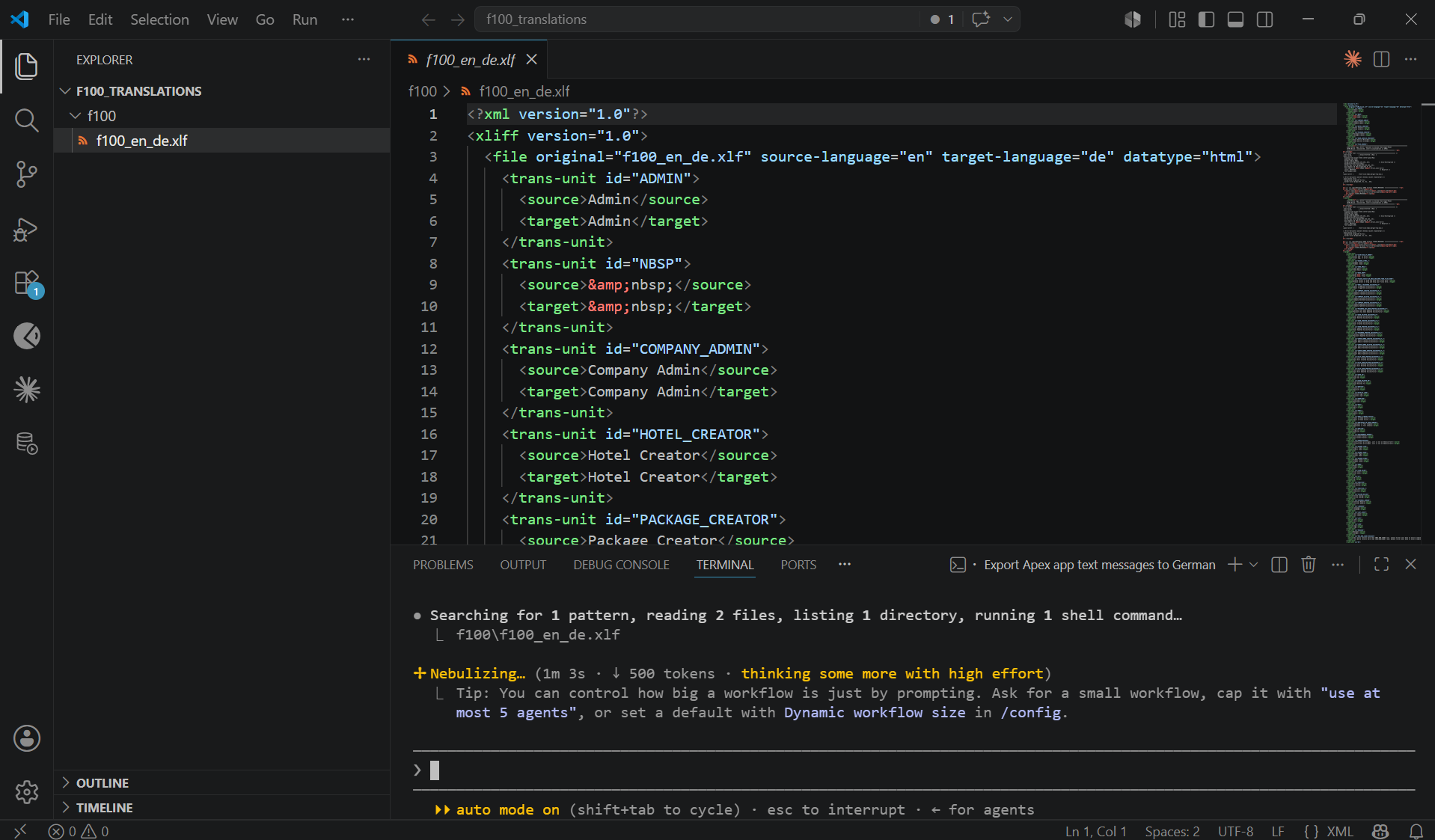Change file encoding UTF-8
Image resolution: width=1435 pixels, height=840 pixels.
click(x=1235, y=831)
